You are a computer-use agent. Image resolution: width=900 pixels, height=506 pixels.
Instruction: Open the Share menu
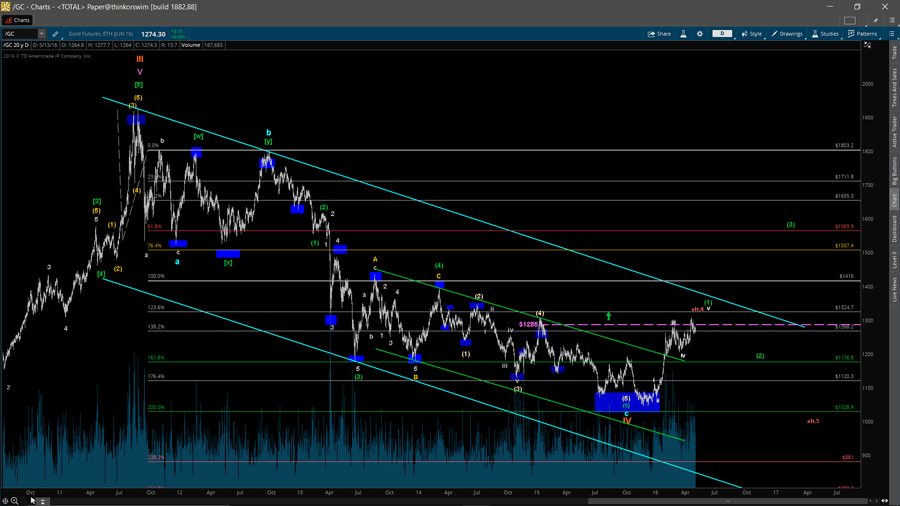tap(659, 34)
